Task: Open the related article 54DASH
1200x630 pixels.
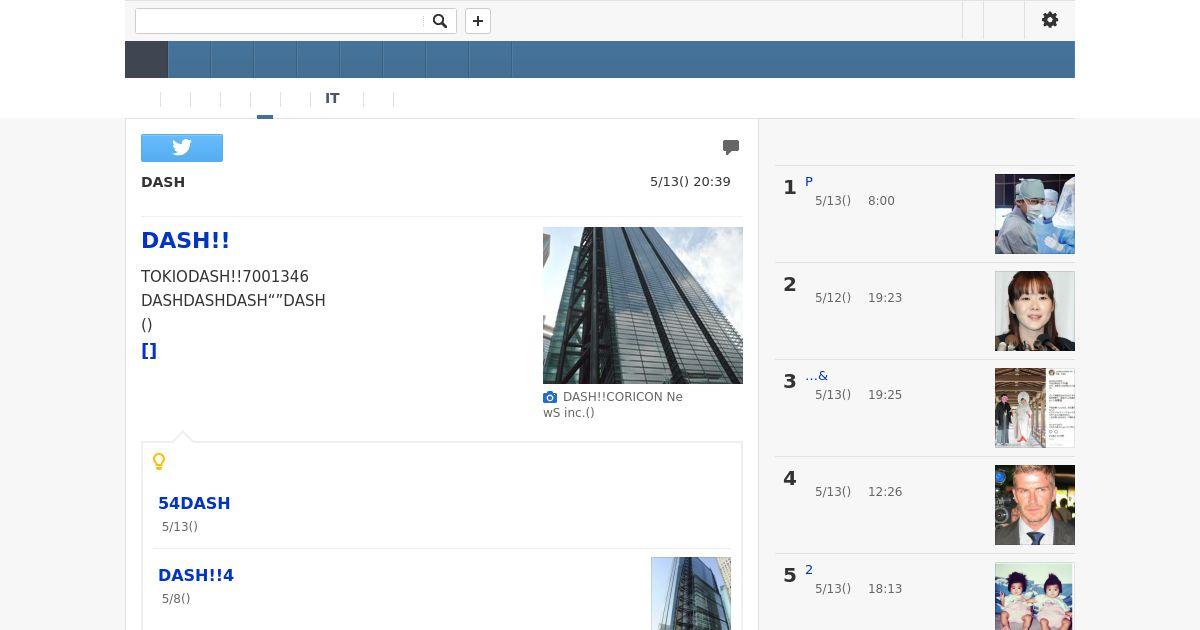Action: [194, 503]
